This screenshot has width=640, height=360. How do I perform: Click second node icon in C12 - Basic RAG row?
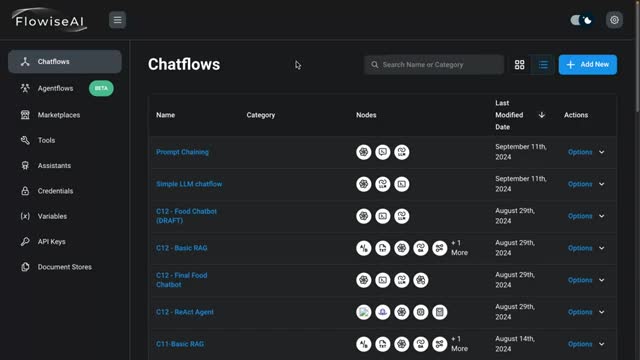pos(383,248)
